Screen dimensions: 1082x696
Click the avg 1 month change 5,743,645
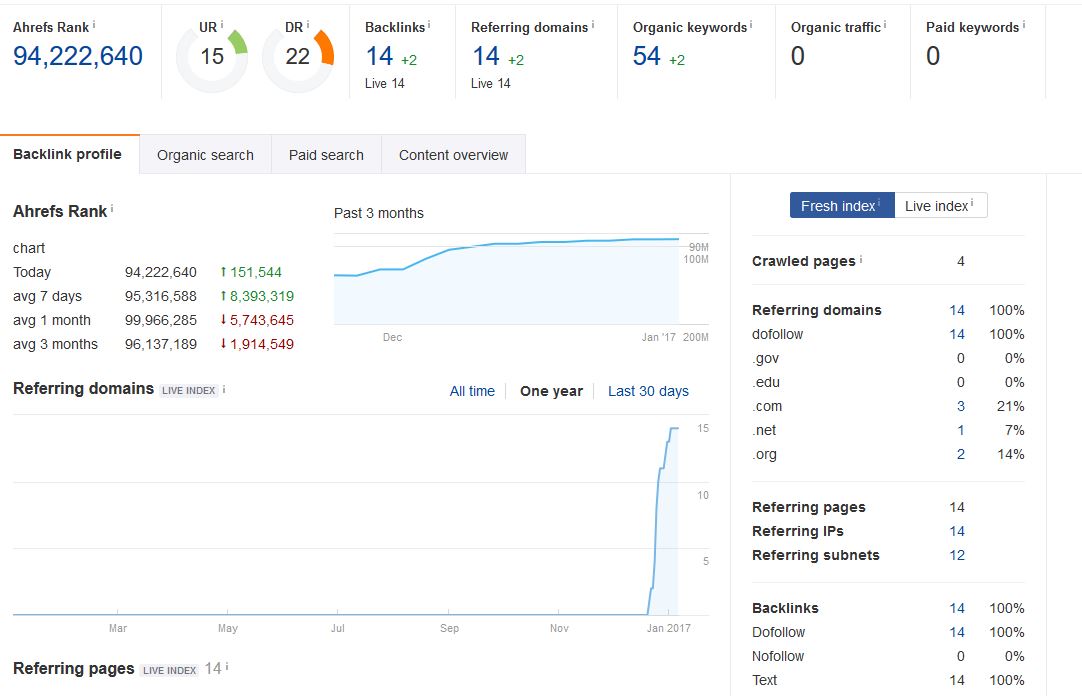pos(257,321)
